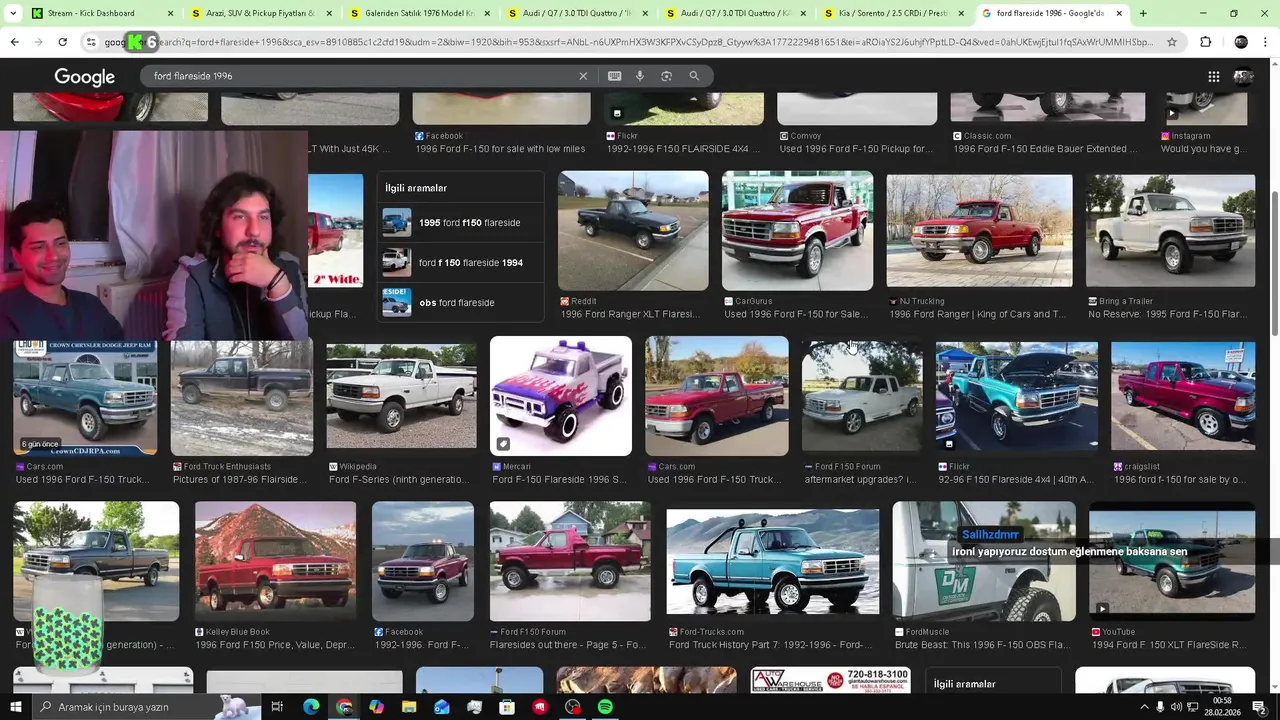Open the NJ Trucking red Ford Ranger thumbnail
1280x720 pixels.
[x=979, y=230]
